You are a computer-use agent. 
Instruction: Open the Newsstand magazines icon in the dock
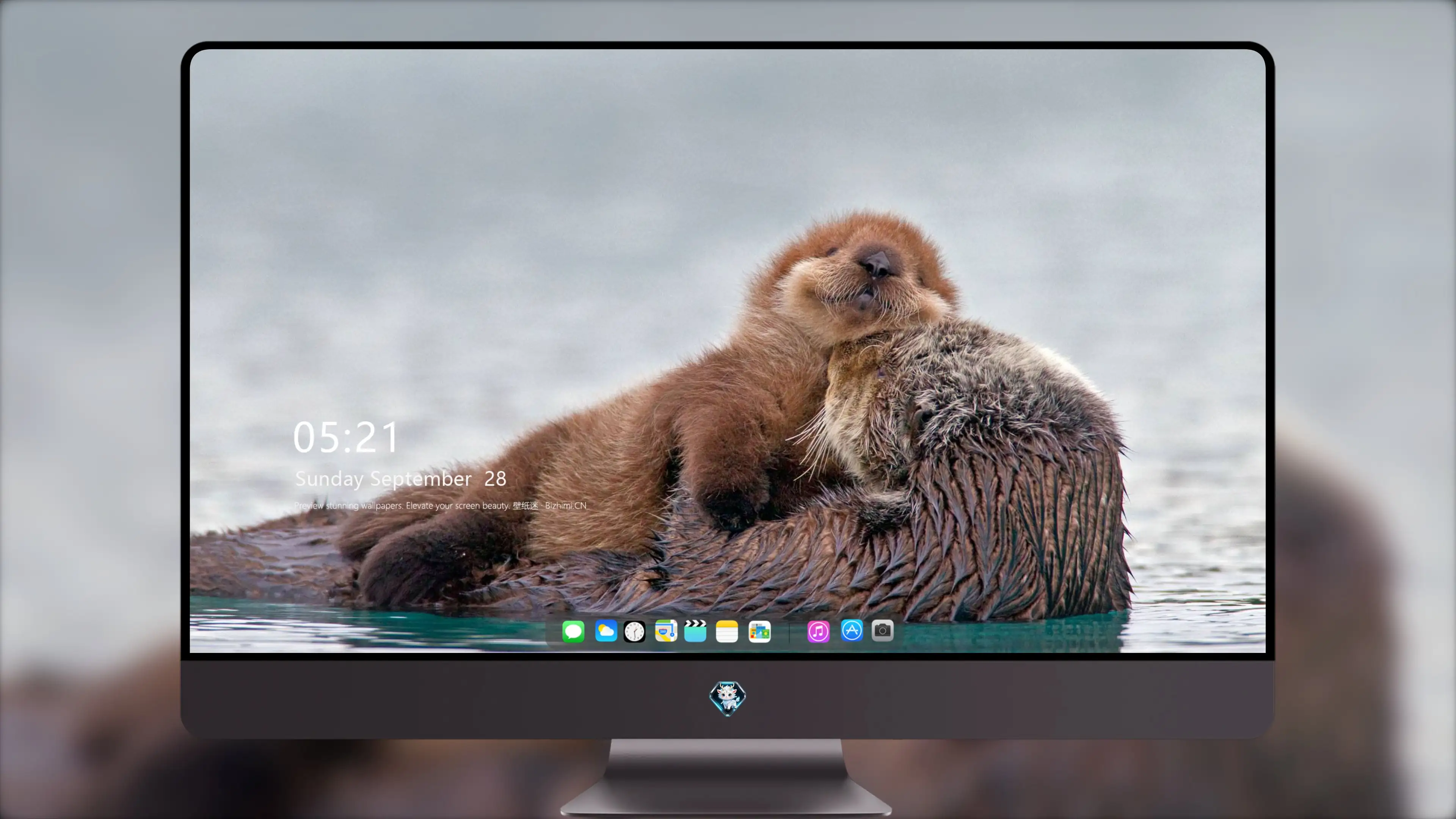[x=759, y=631]
